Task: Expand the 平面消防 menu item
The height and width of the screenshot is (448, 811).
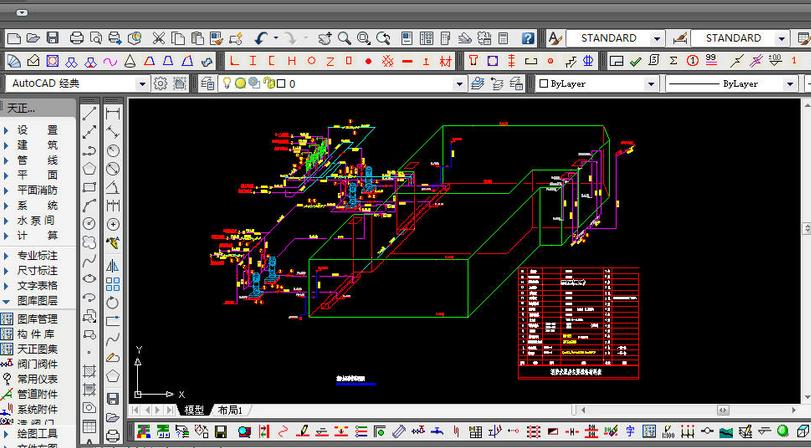Action: [x=37, y=190]
